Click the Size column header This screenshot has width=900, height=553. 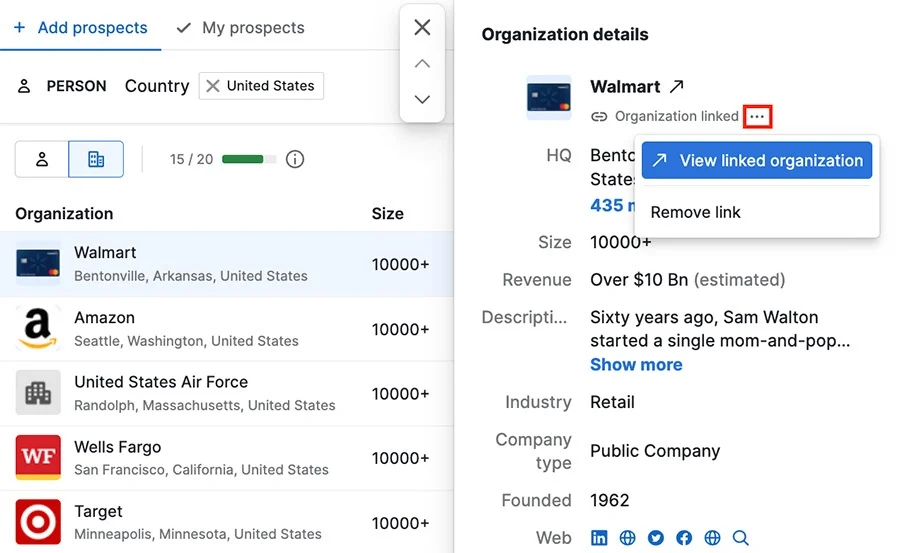coord(387,214)
